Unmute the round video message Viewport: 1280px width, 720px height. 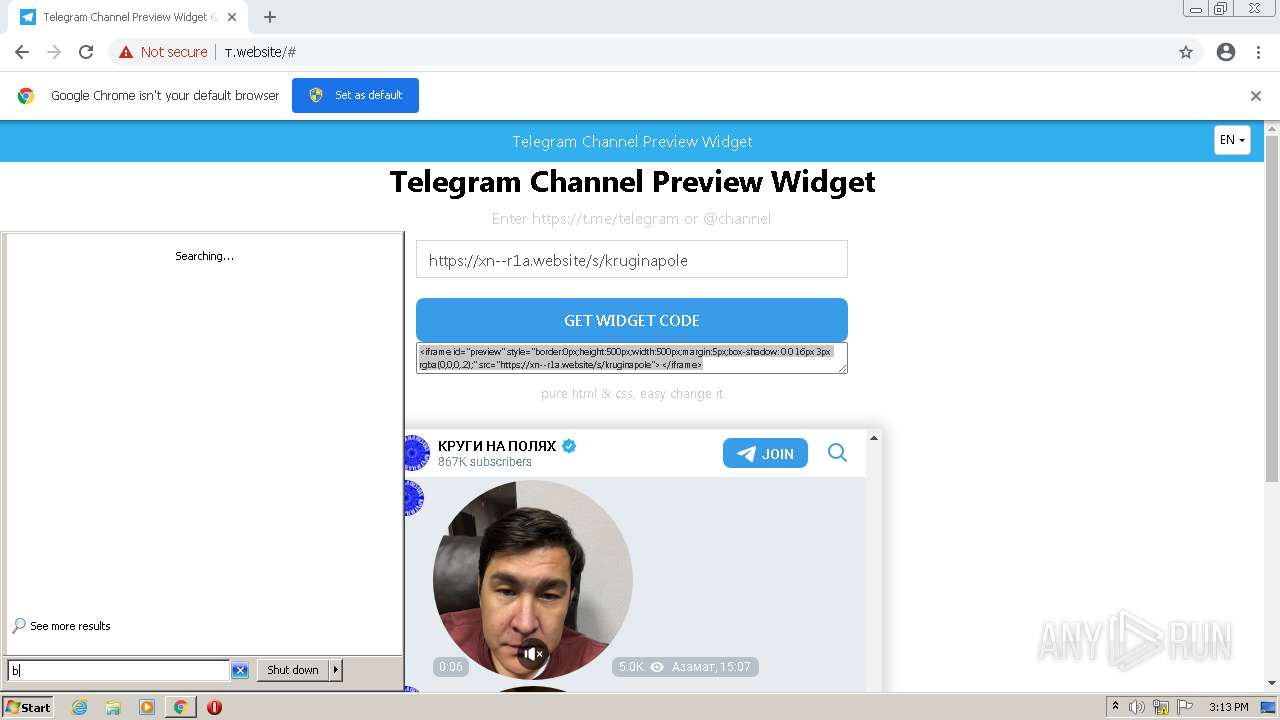click(533, 654)
